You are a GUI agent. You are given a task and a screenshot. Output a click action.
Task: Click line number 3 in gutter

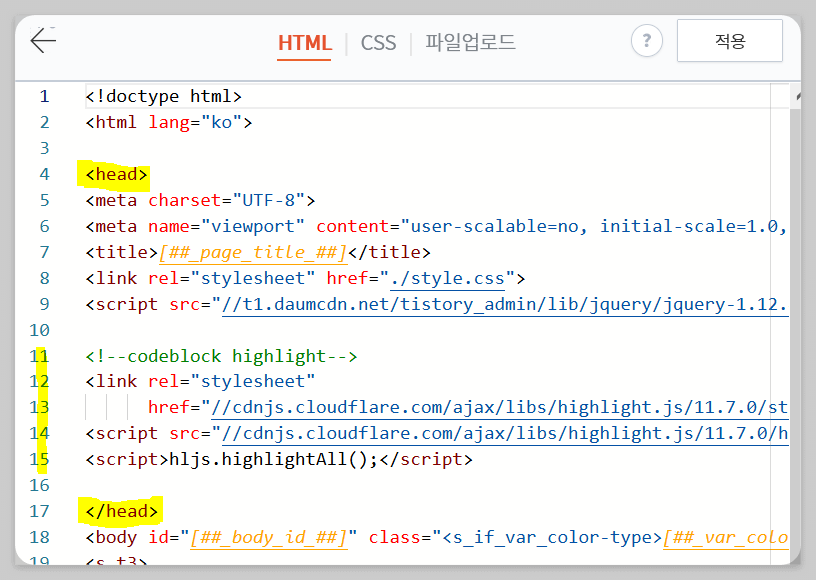coord(44,149)
